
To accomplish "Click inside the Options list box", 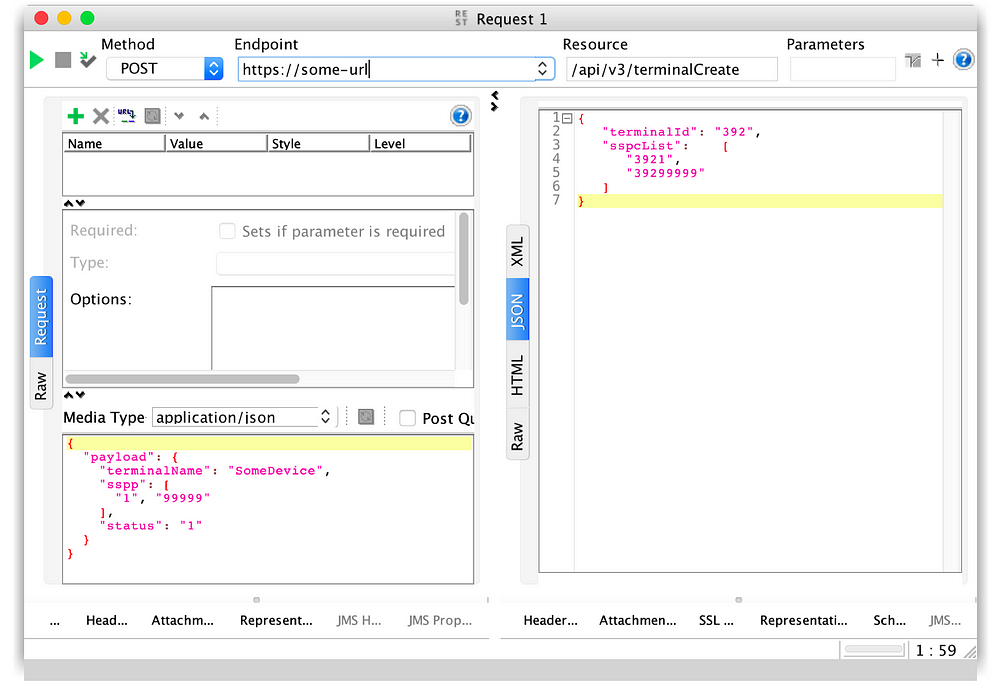I will (333, 328).
